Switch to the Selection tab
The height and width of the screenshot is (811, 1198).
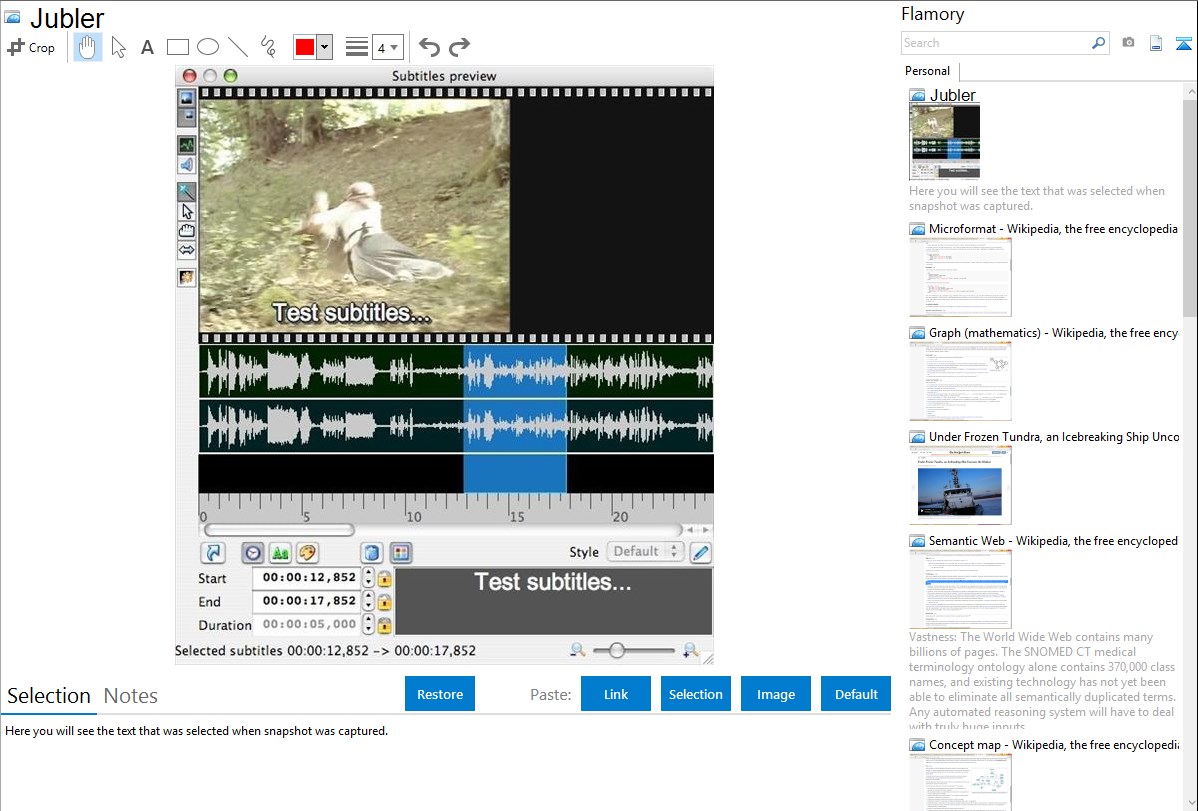click(49, 696)
